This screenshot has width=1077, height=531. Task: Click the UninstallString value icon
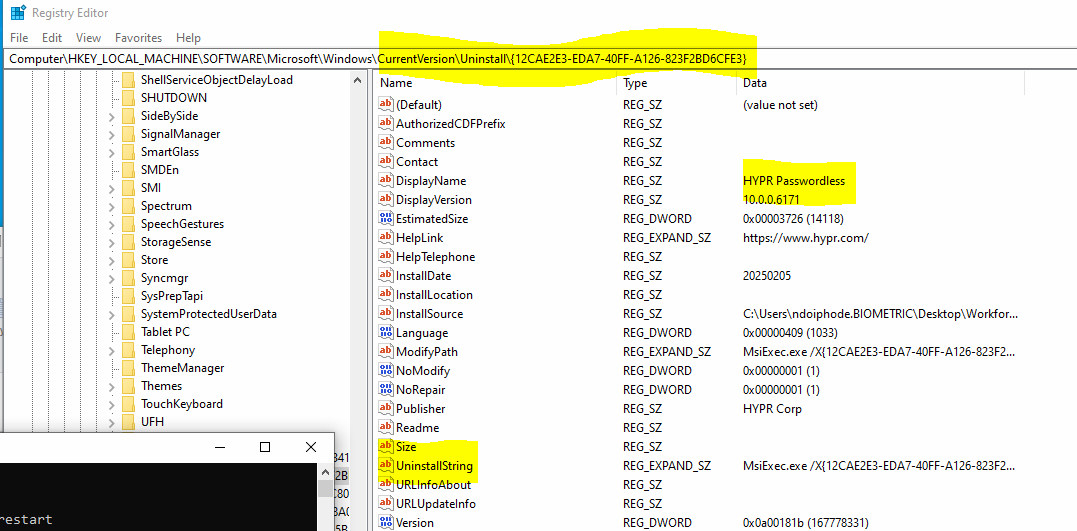coord(386,466)
